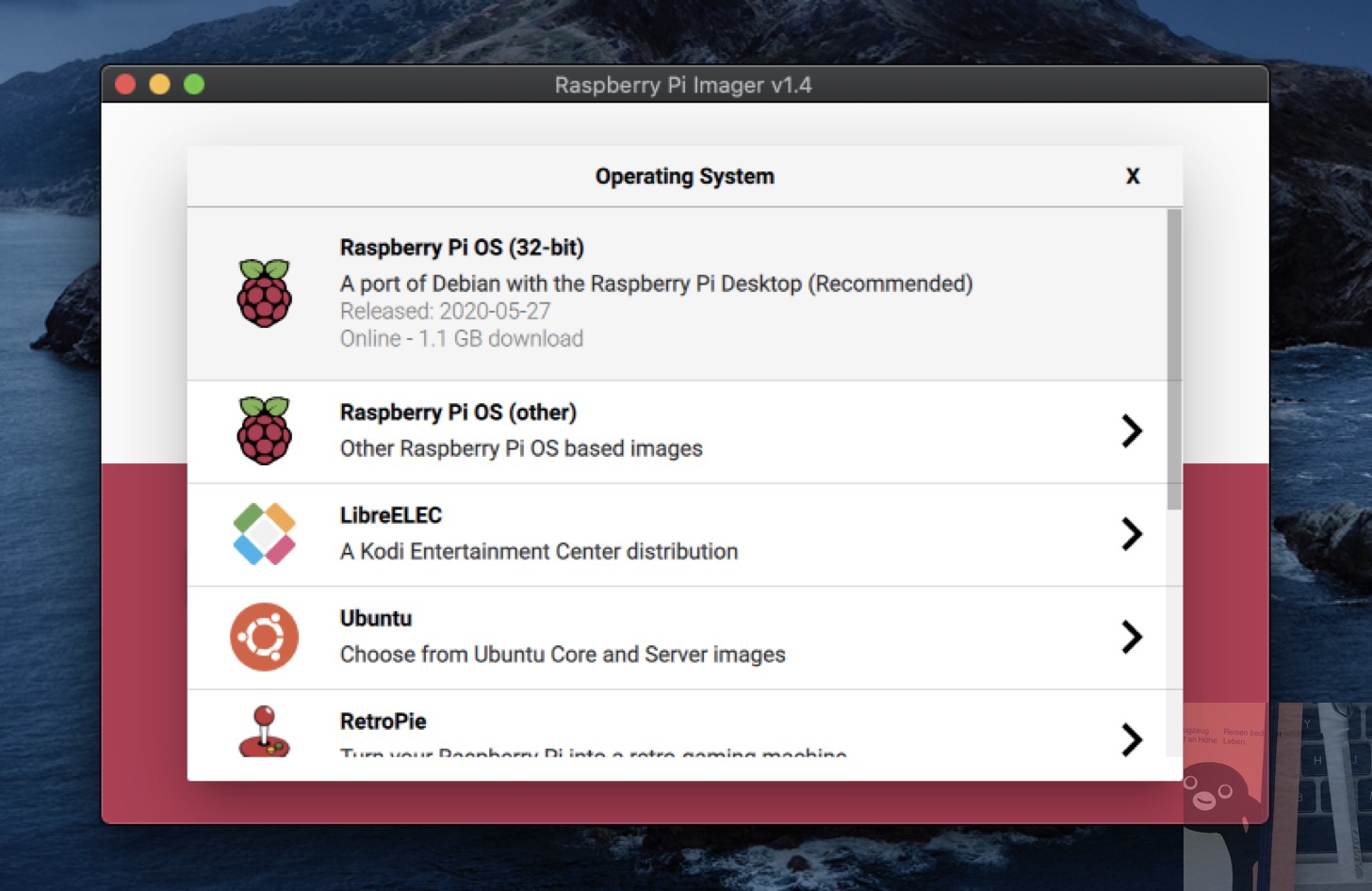
Task: Click the Raspberry Pi OS (other) raspberry logo
Action: click(x=264, y=430)
